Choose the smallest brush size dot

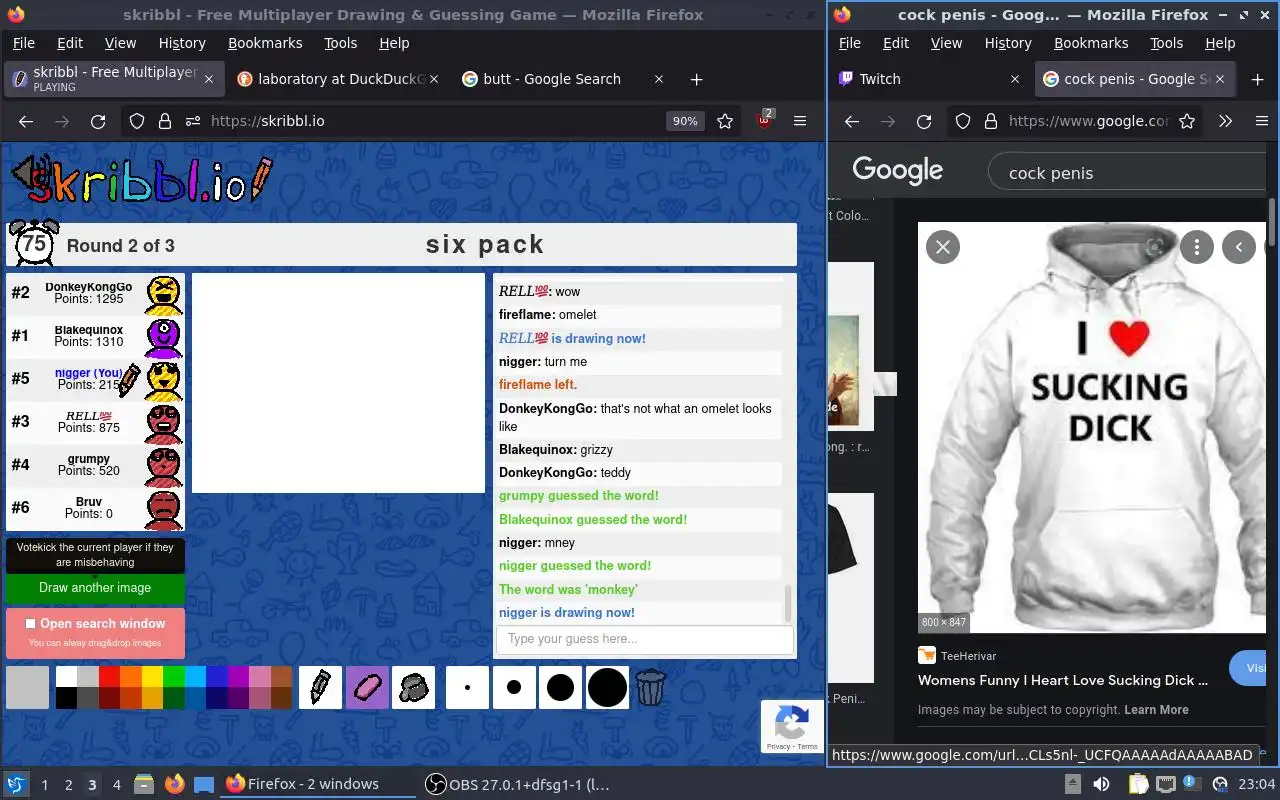coord(467,687)
